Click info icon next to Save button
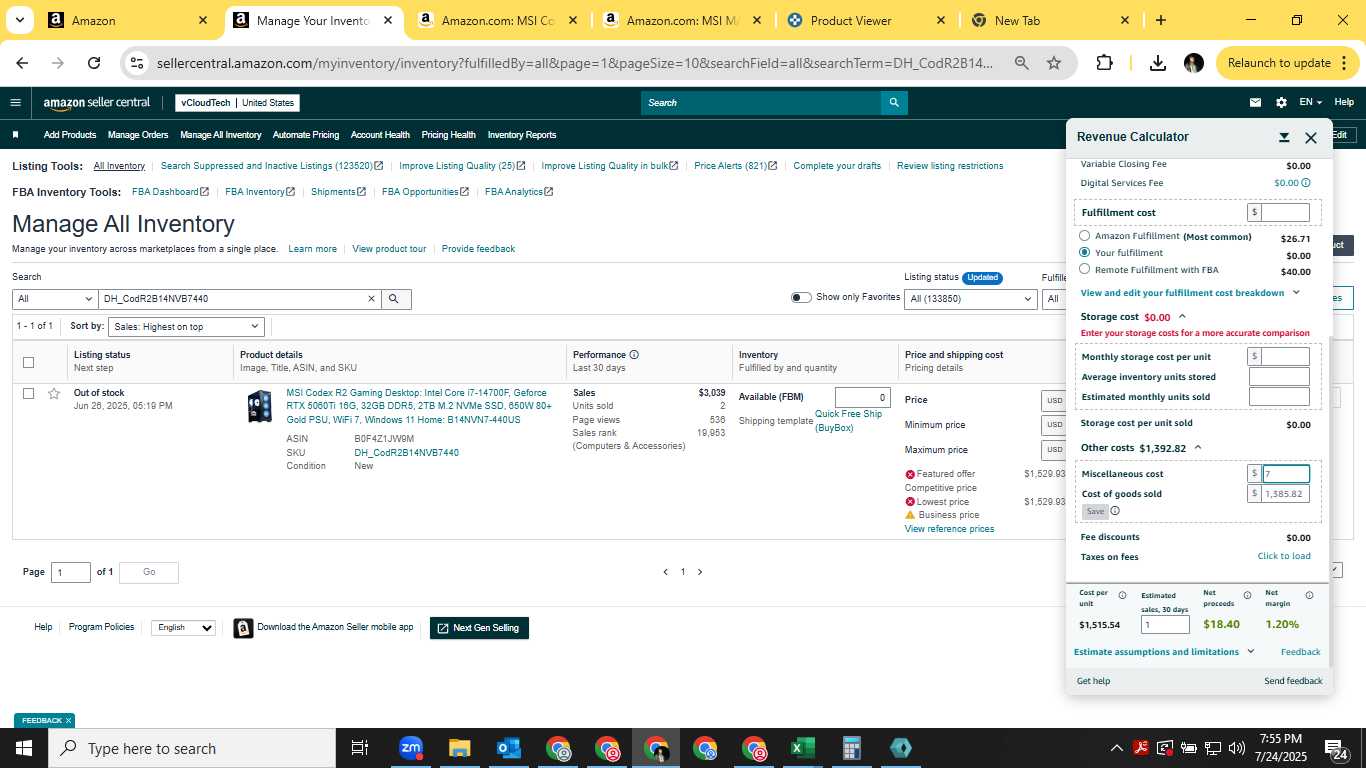The width and height of the screenshot is (1366, 768). tap(1115, 511)
